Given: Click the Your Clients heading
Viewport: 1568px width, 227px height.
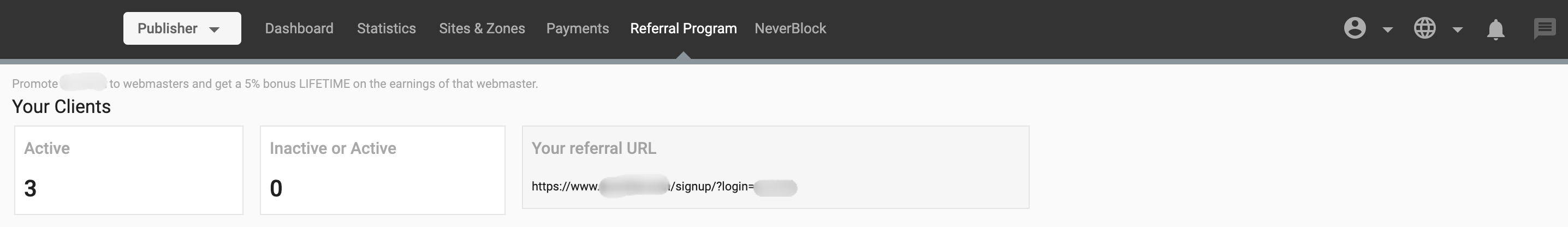Looking at the screenshot, I should [x=62, y=106].
